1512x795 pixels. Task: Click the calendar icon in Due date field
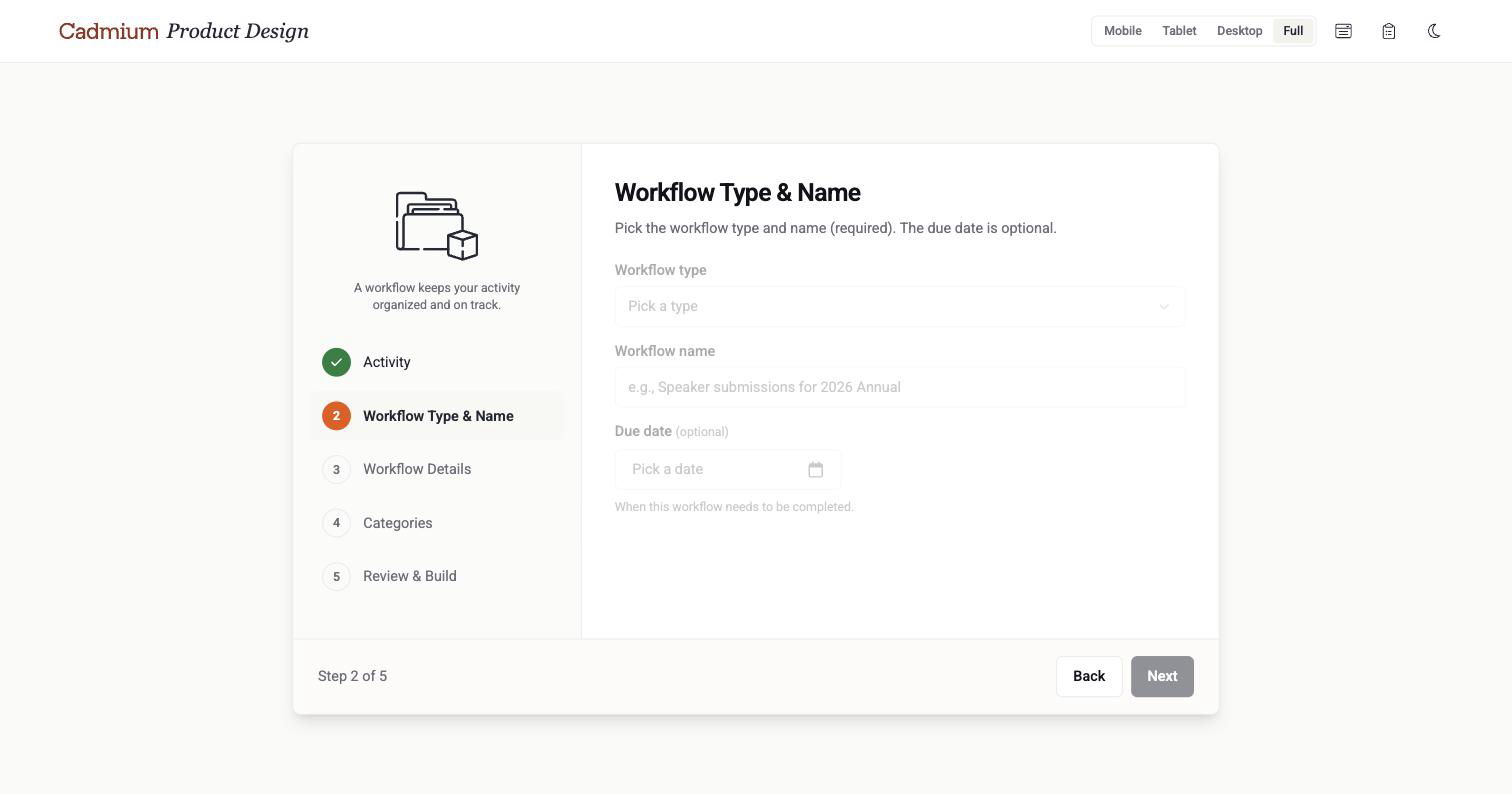point(815,469)
